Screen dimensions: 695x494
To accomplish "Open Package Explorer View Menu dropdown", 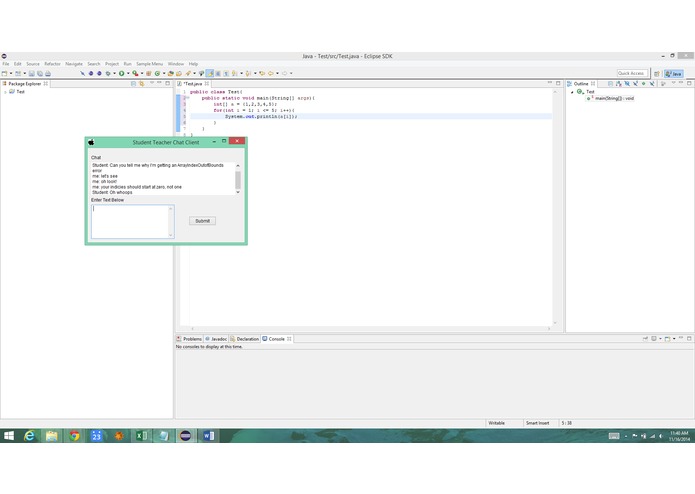I will (x=152, y=83).
